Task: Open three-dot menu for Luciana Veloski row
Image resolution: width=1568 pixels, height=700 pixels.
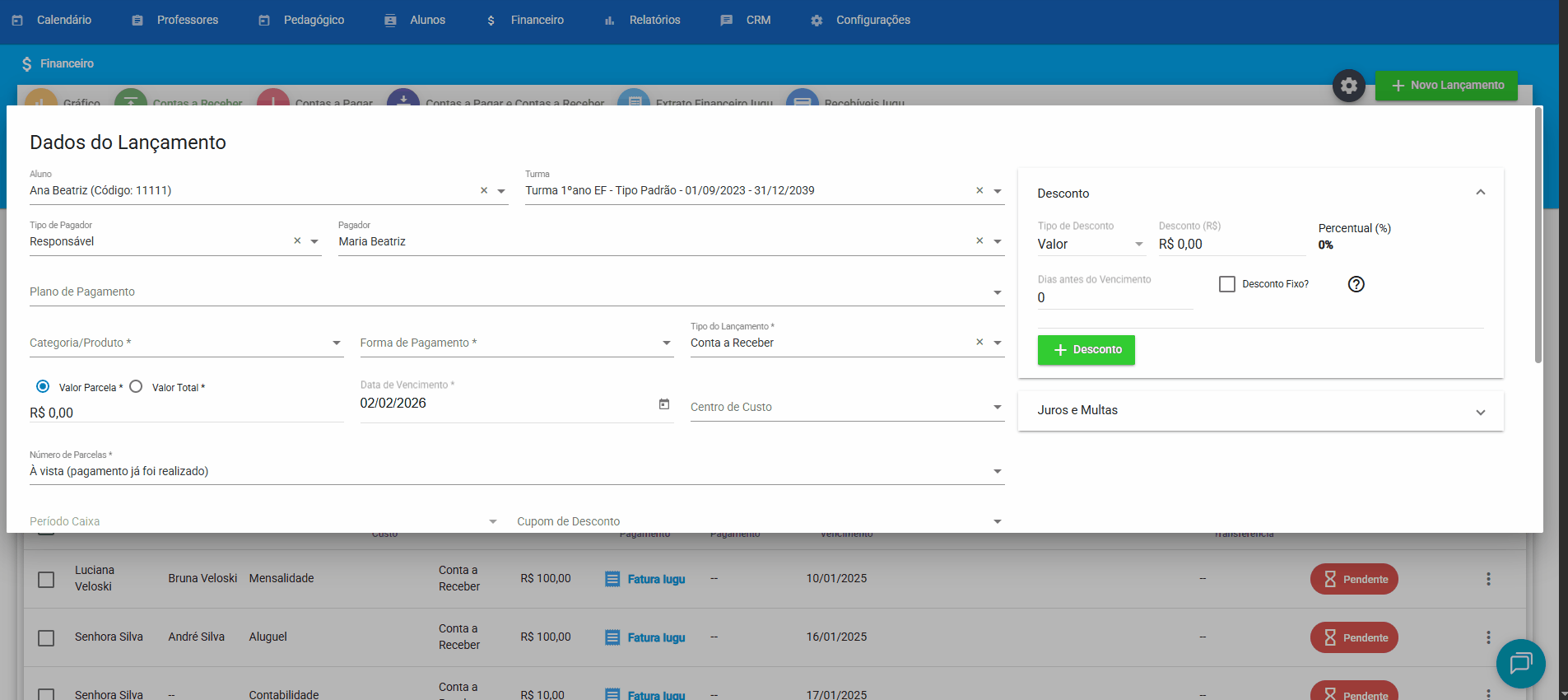Action: (x=1487, y=579)
